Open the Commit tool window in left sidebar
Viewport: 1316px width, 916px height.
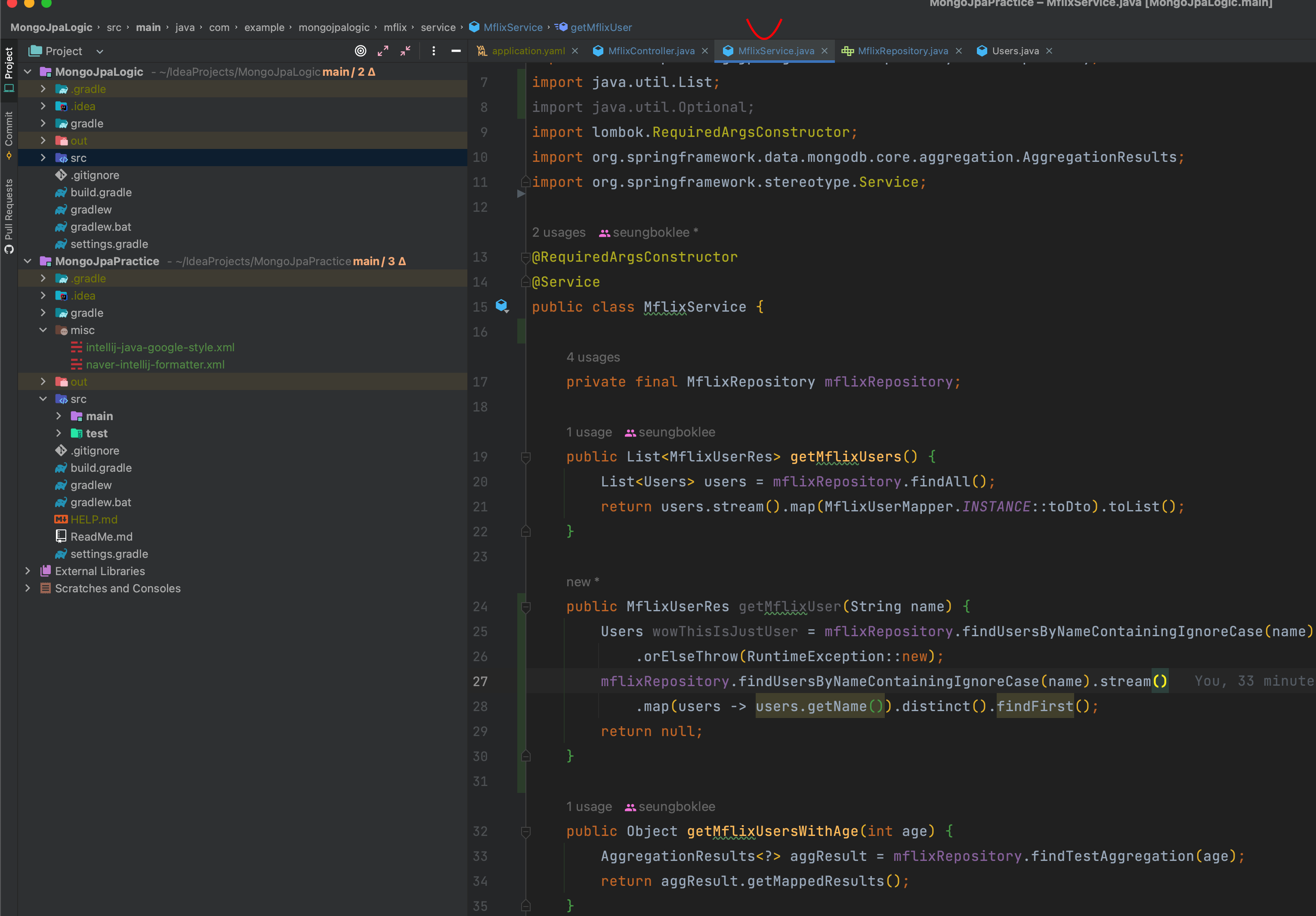point(9,135)
